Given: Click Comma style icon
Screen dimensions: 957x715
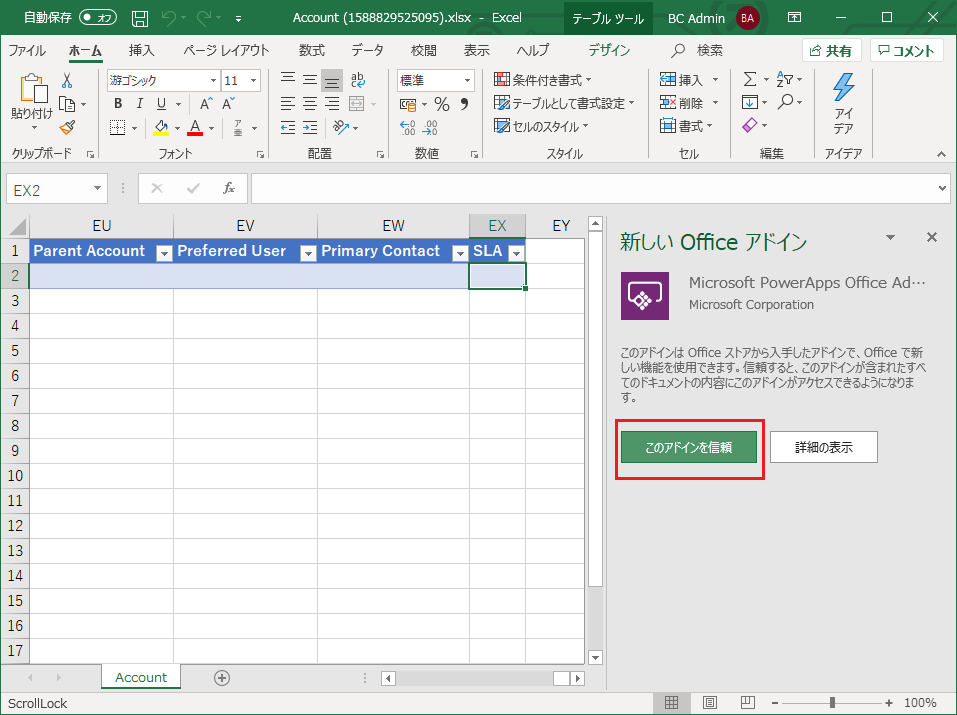Looking at the screenshot, I should (x=464, y=104).
